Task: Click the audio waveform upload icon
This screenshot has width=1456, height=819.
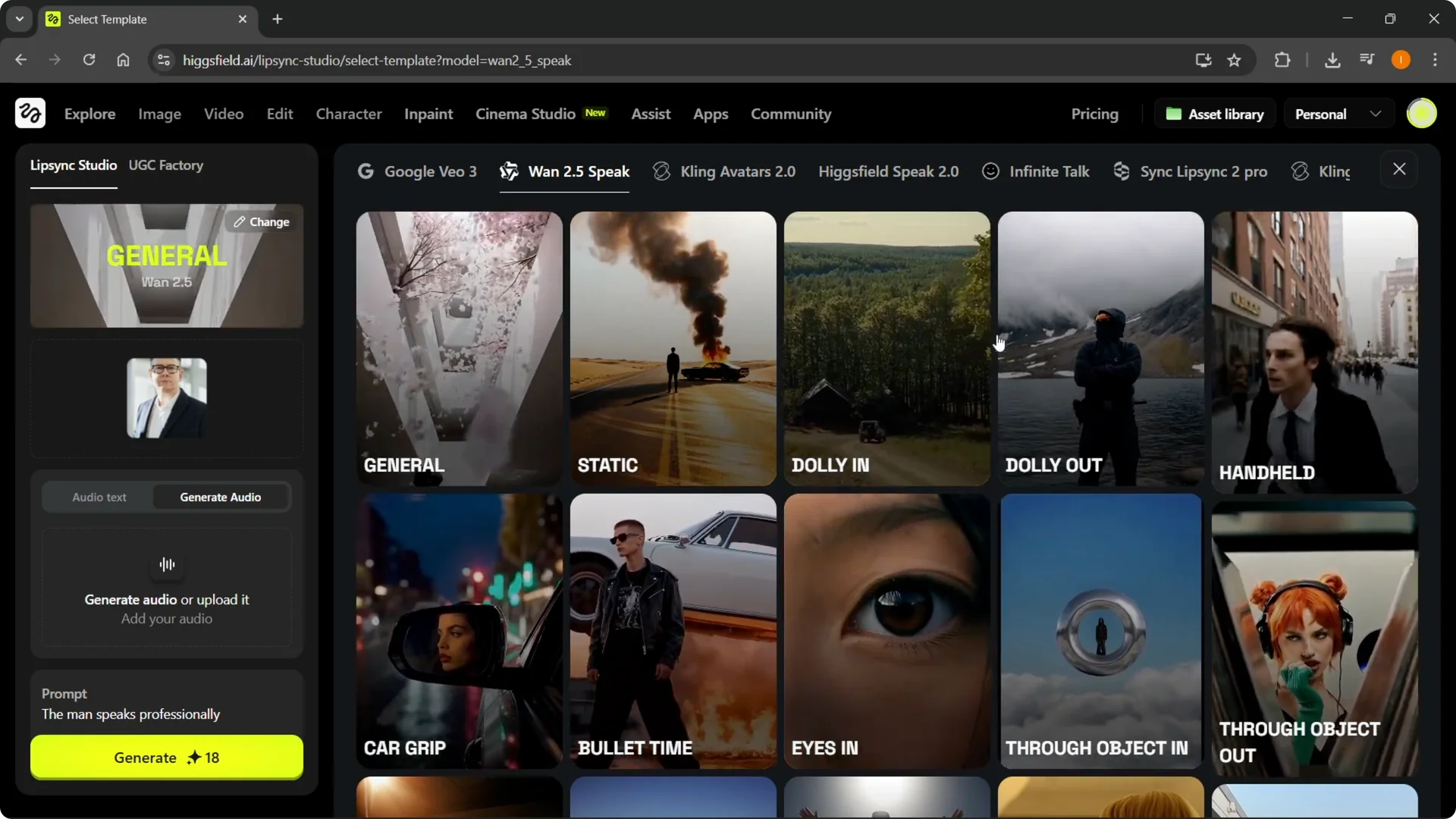Action: 167,564
